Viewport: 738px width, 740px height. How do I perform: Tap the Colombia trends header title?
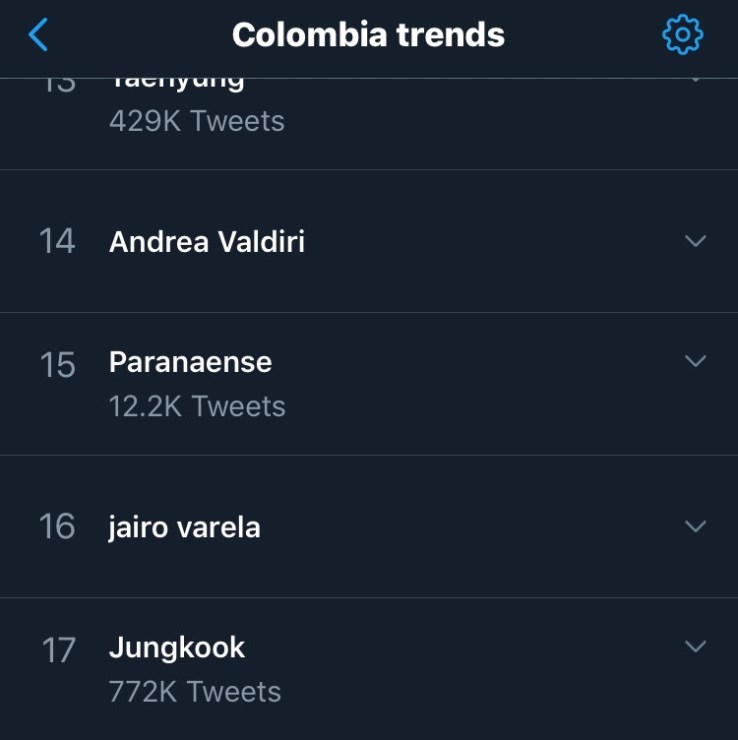point(368,36)
